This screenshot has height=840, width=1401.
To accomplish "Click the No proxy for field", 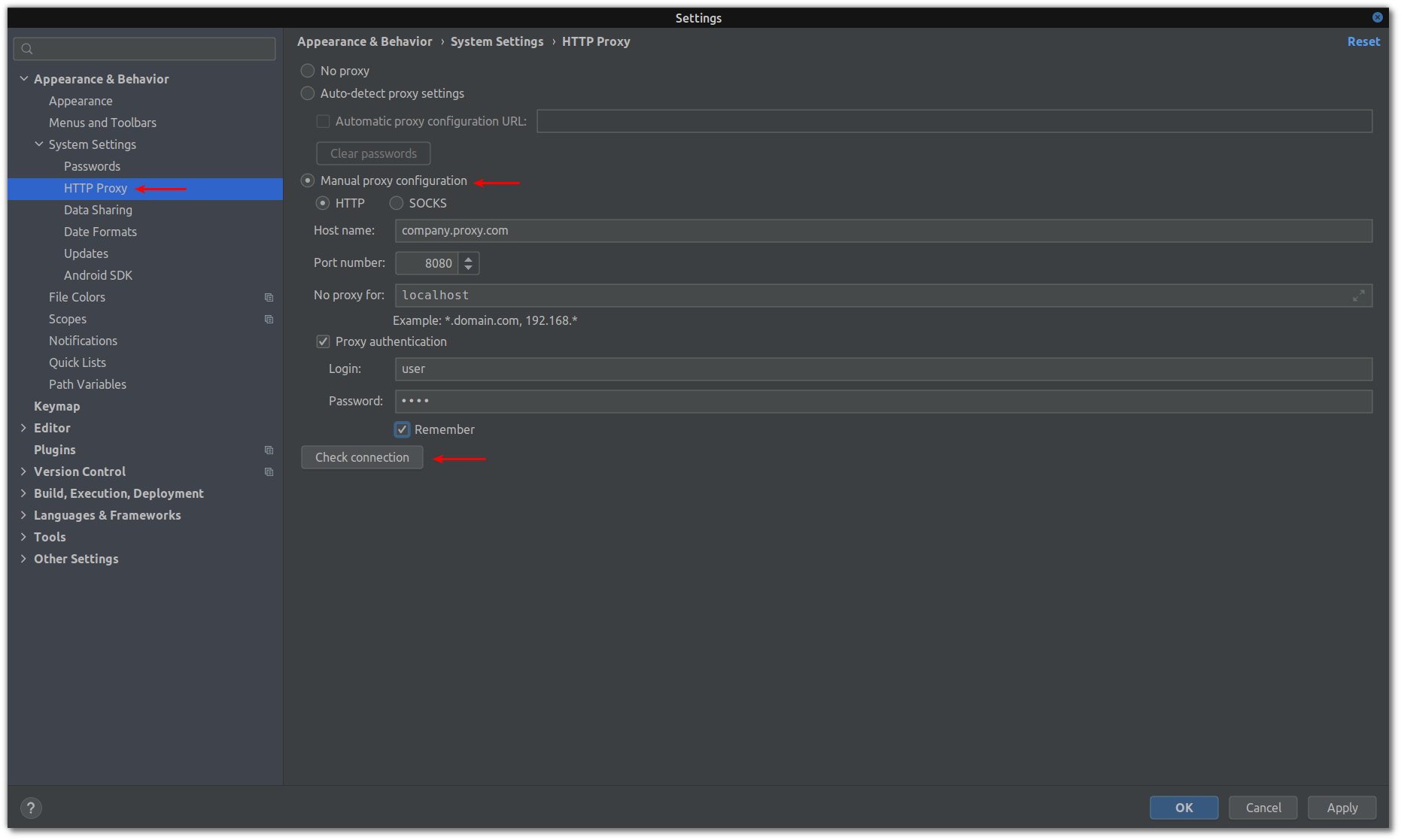I will 883,296.
